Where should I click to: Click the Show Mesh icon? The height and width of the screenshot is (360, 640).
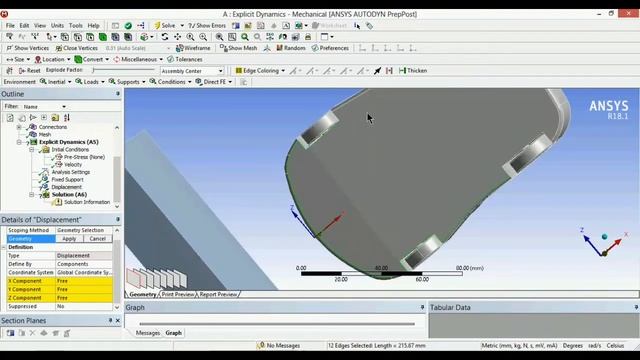223,48
